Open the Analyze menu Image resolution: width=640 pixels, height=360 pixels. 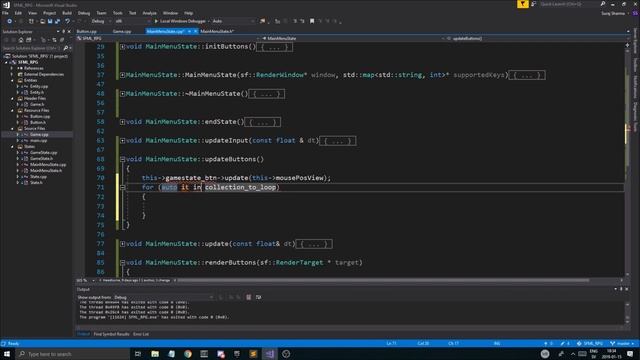point(149,13)
